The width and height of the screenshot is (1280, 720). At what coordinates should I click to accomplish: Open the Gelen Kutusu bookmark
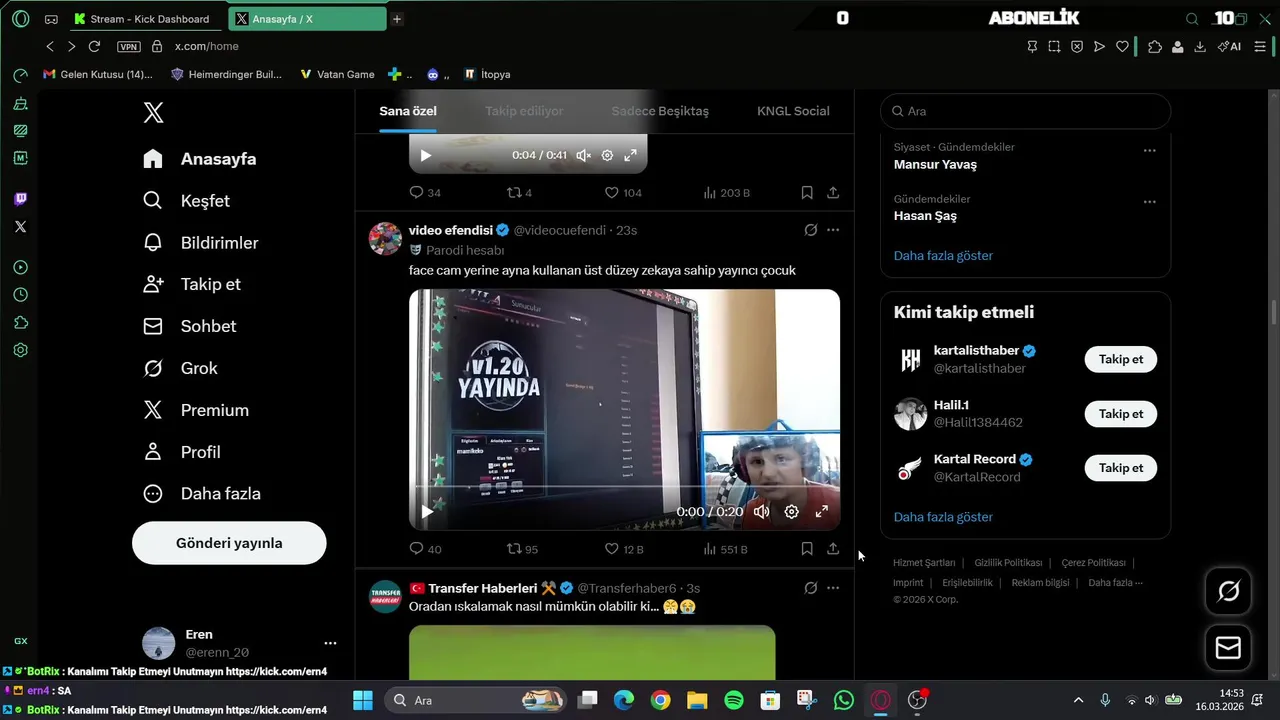pos(98,74)
